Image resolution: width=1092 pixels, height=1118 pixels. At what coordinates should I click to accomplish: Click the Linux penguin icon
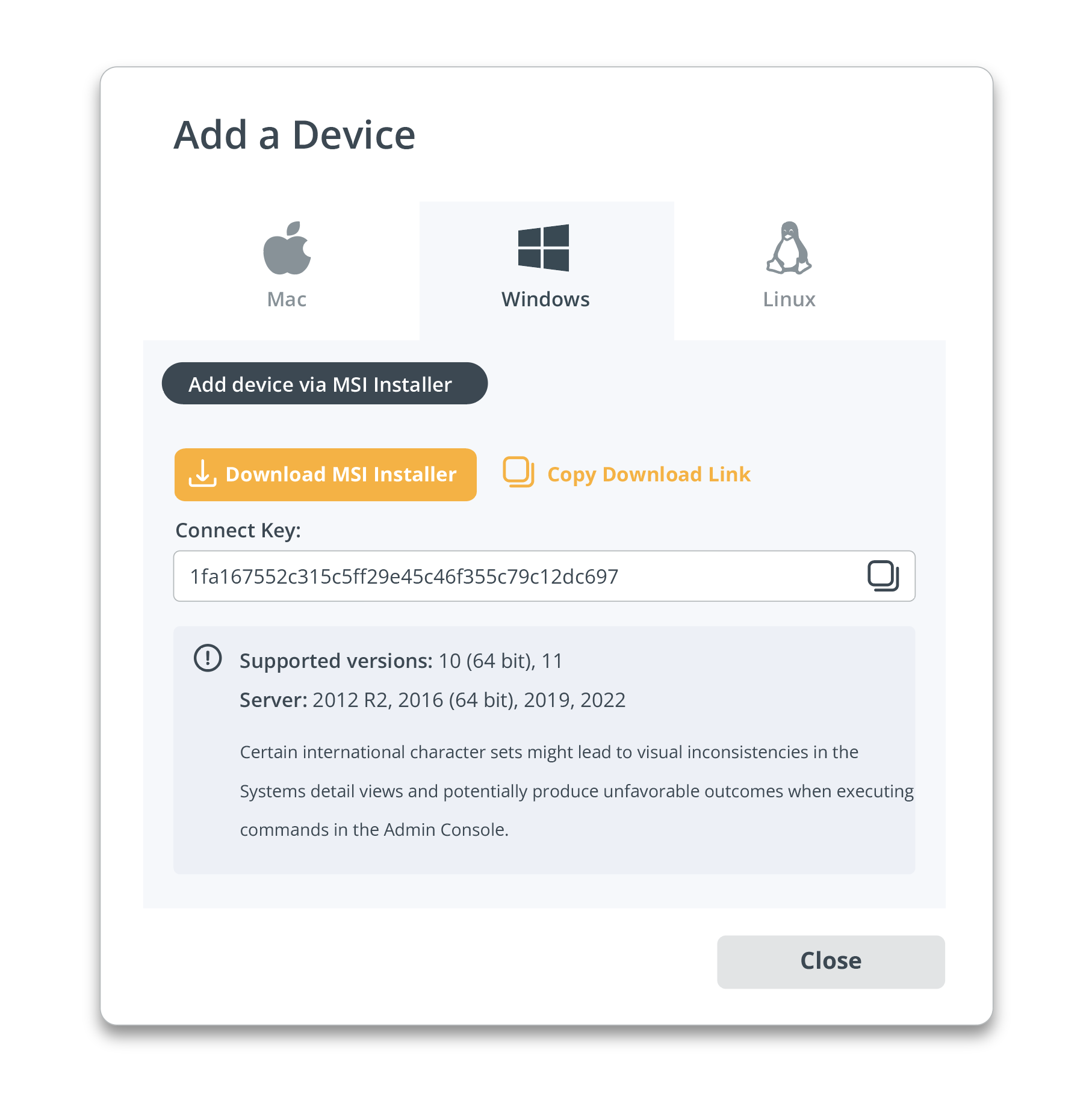(789, 248)
